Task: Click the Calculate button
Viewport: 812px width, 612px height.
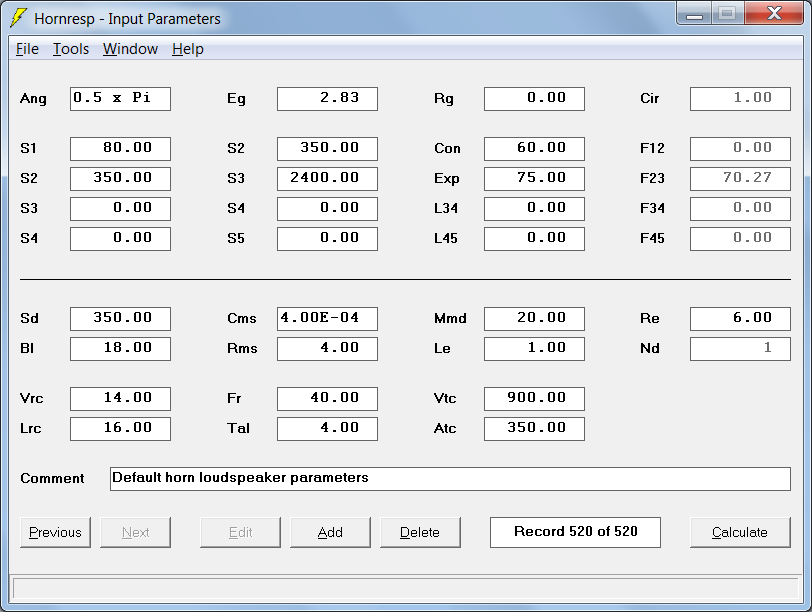Action: pos(740,532)
